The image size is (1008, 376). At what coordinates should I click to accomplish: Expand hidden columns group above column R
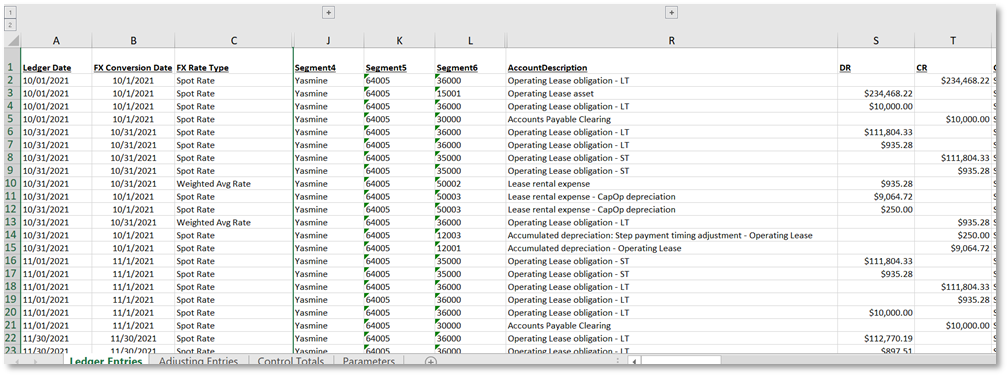coord(671,12)
